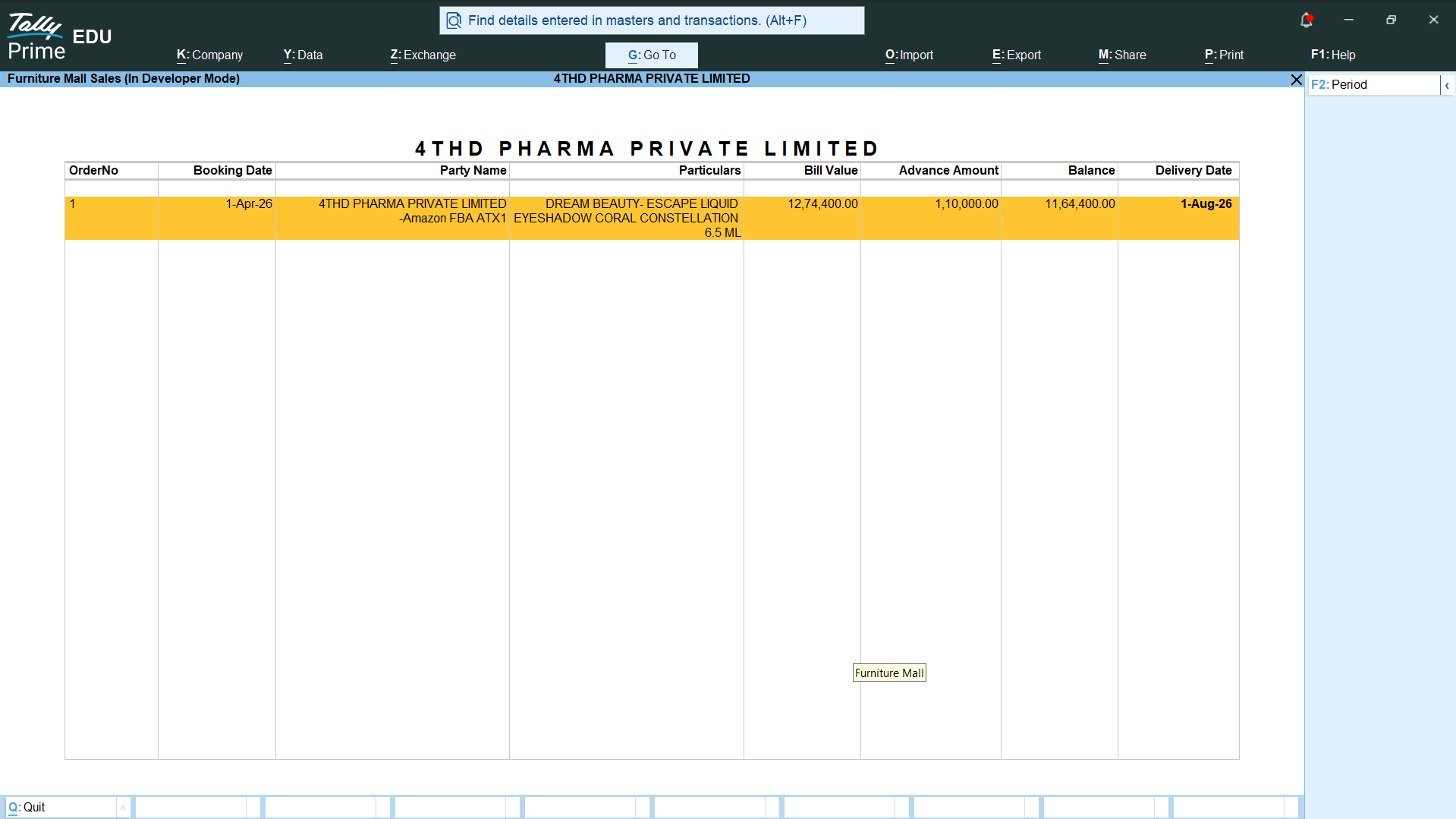Image resolution: width=1456 pixels, height=819 pixels.
Task: Expand the Quit button arrow
Action: [x=122, y=808]
